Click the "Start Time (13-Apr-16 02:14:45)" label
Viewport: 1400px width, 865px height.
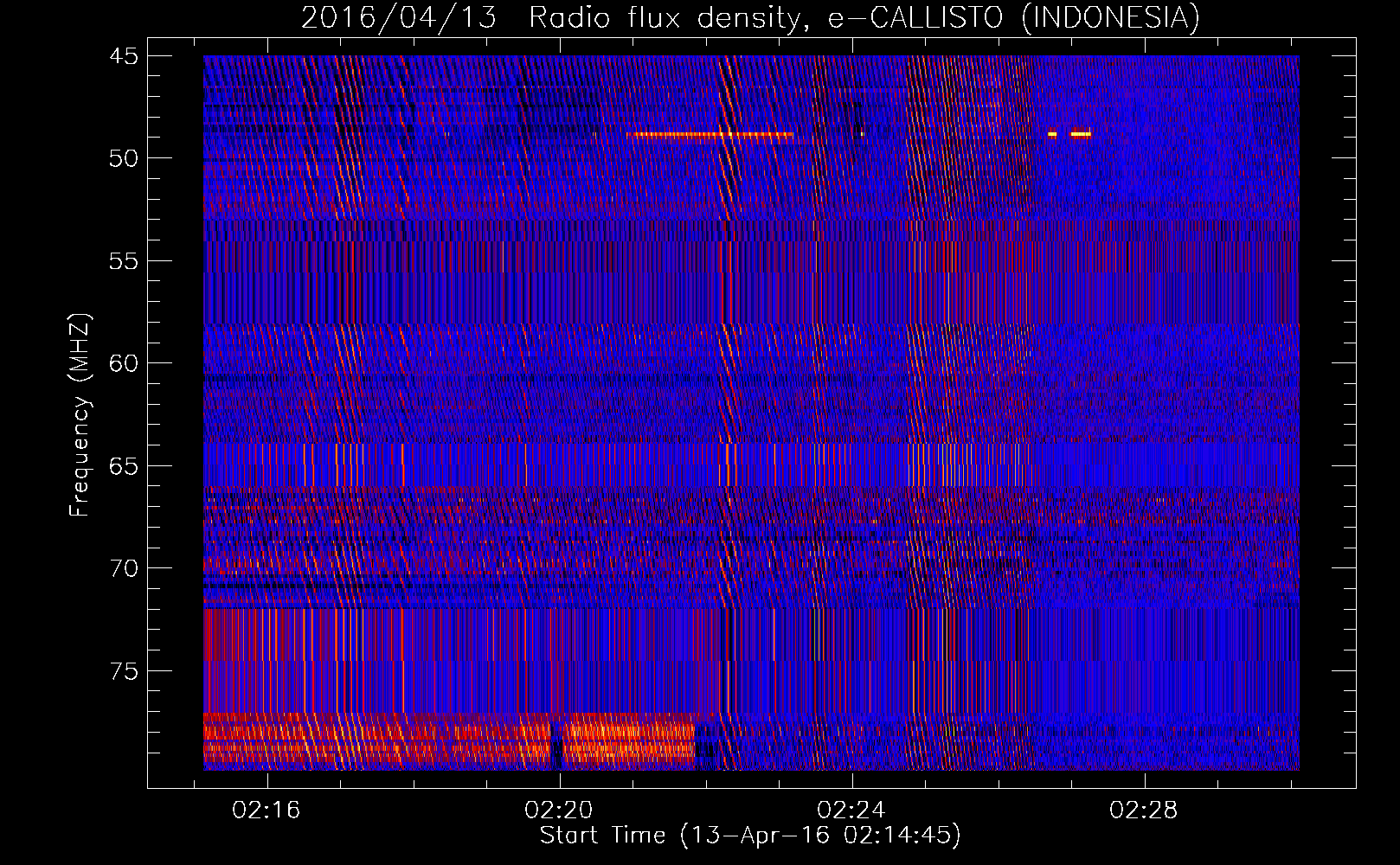click(x=750, y=835)
